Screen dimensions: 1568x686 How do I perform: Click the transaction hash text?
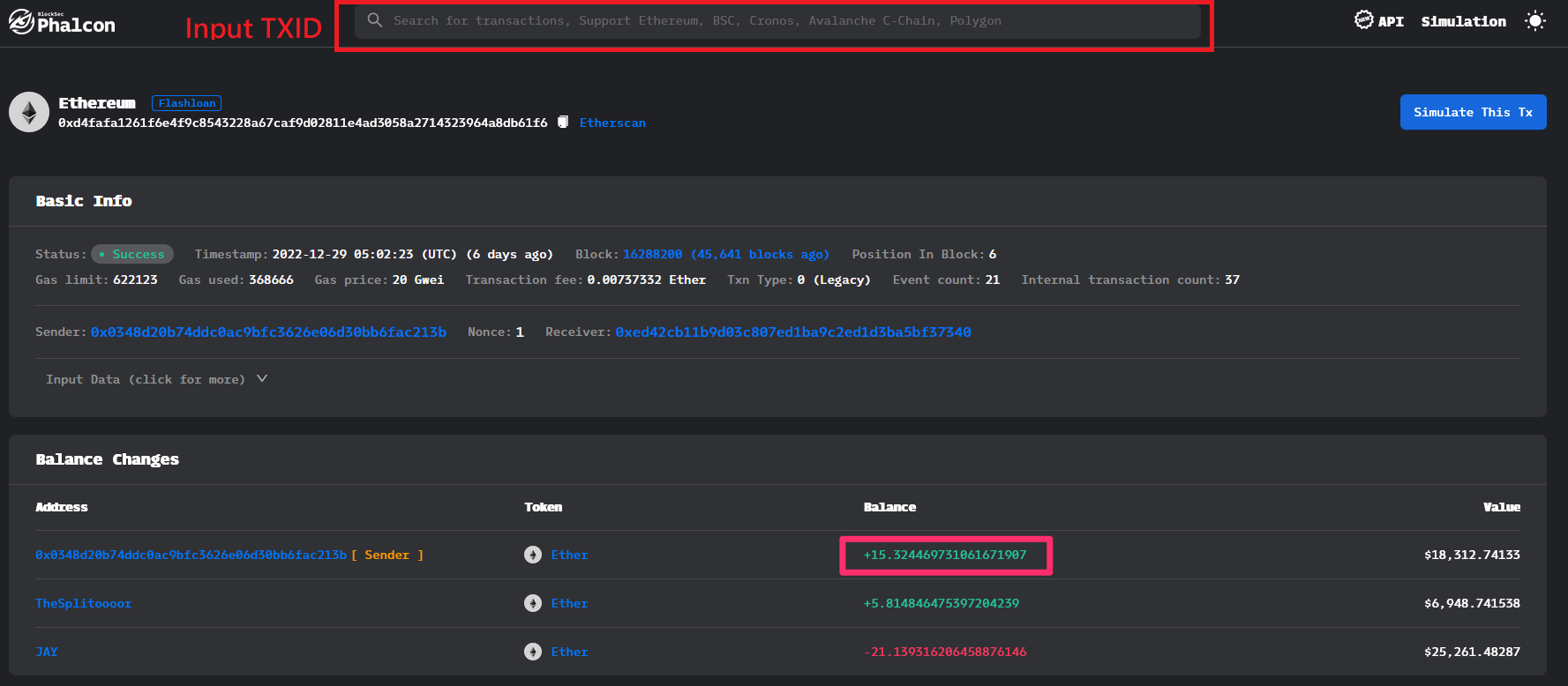pyautogui.click(x=303, y=123)
